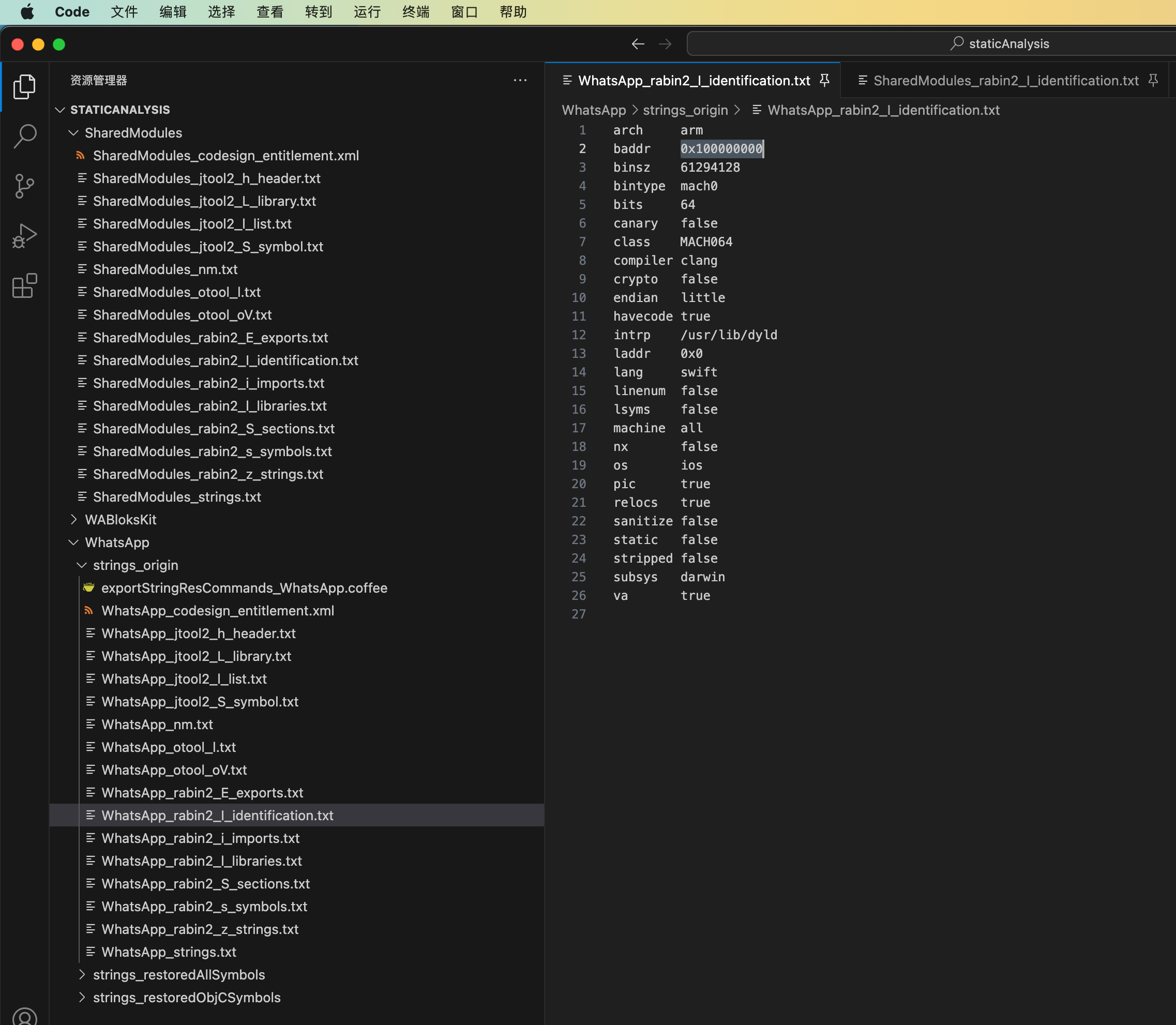
Task: Open SharedModules_jtool2_h_header.txt
Action: pos(206,178)
